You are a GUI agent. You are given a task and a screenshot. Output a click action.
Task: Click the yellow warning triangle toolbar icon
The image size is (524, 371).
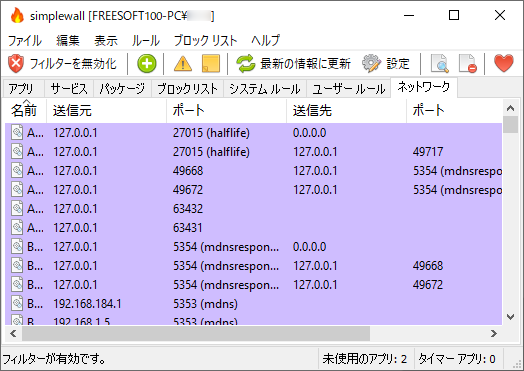(x=183, y=64)
